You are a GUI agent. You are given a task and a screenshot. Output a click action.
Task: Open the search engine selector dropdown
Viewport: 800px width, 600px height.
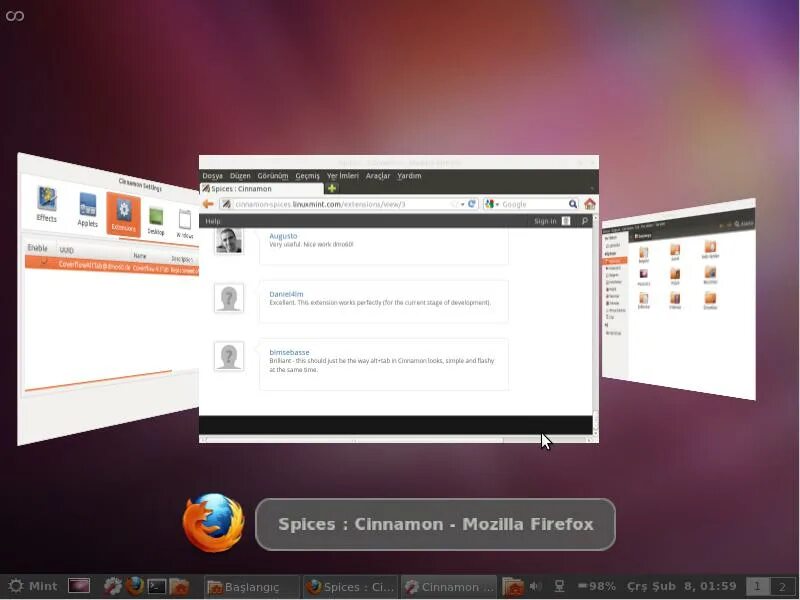(x=492, y=204)
